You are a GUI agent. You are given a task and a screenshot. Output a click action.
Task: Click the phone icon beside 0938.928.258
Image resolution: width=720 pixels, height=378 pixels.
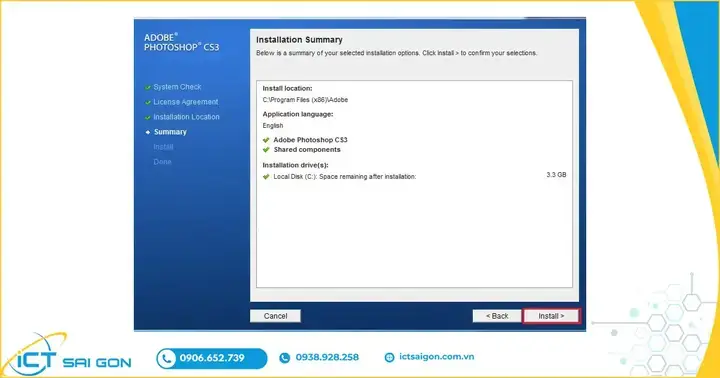pyautogui.click(x=285, y=358)
